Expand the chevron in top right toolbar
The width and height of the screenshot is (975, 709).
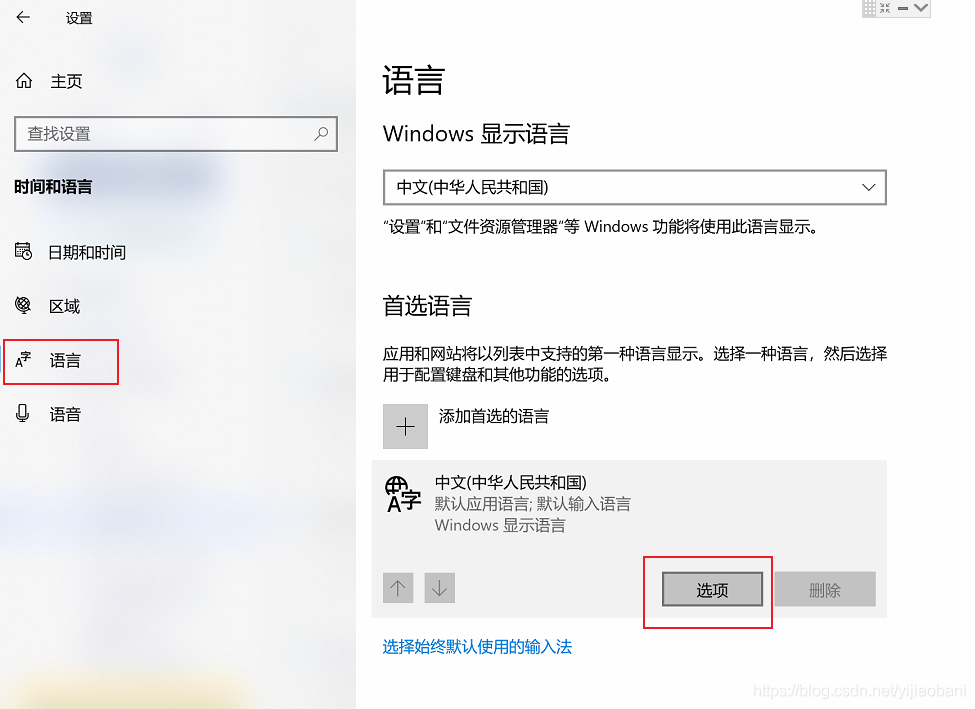pos(921,7)
